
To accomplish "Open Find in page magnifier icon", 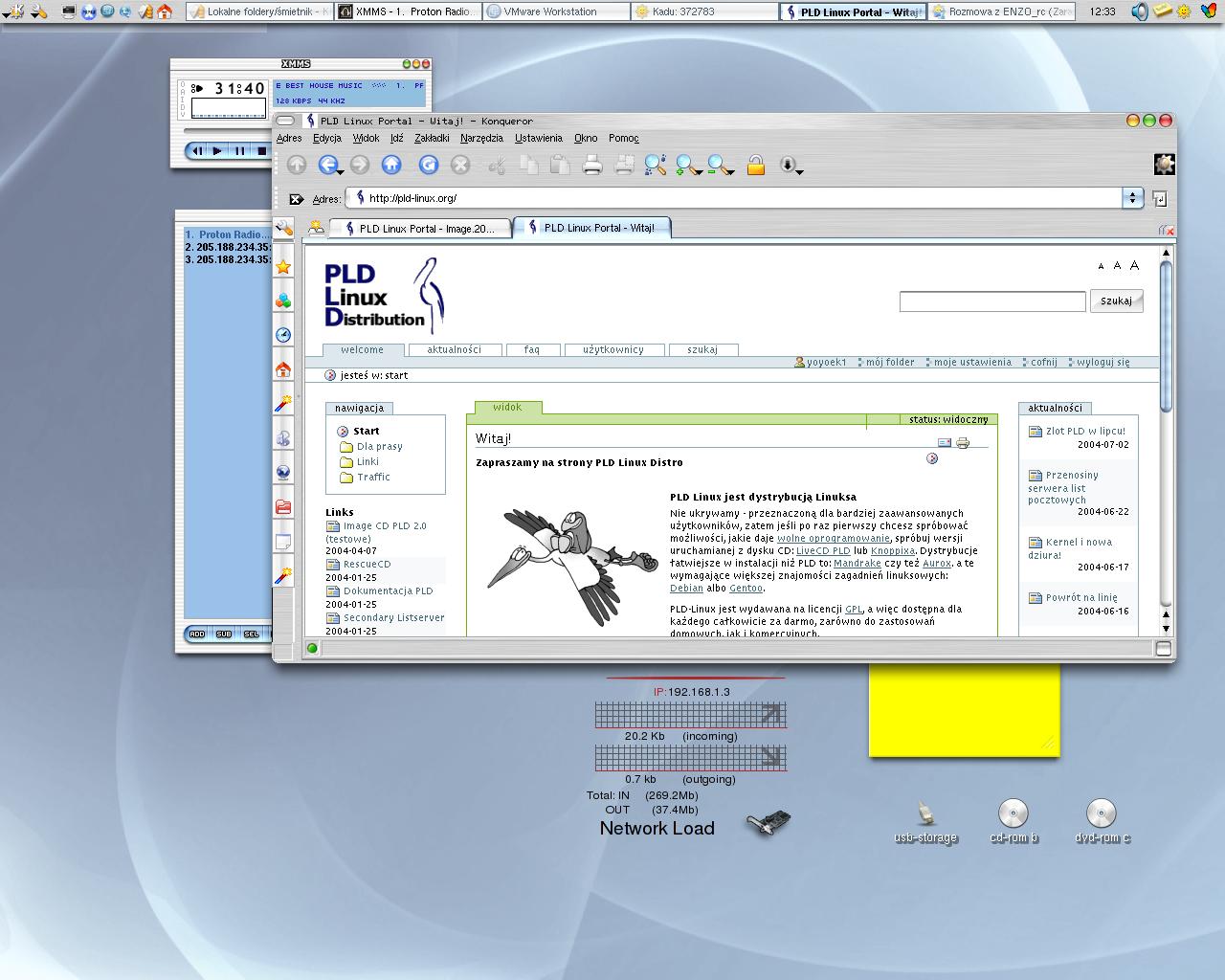I will click(x=656, y=165).
